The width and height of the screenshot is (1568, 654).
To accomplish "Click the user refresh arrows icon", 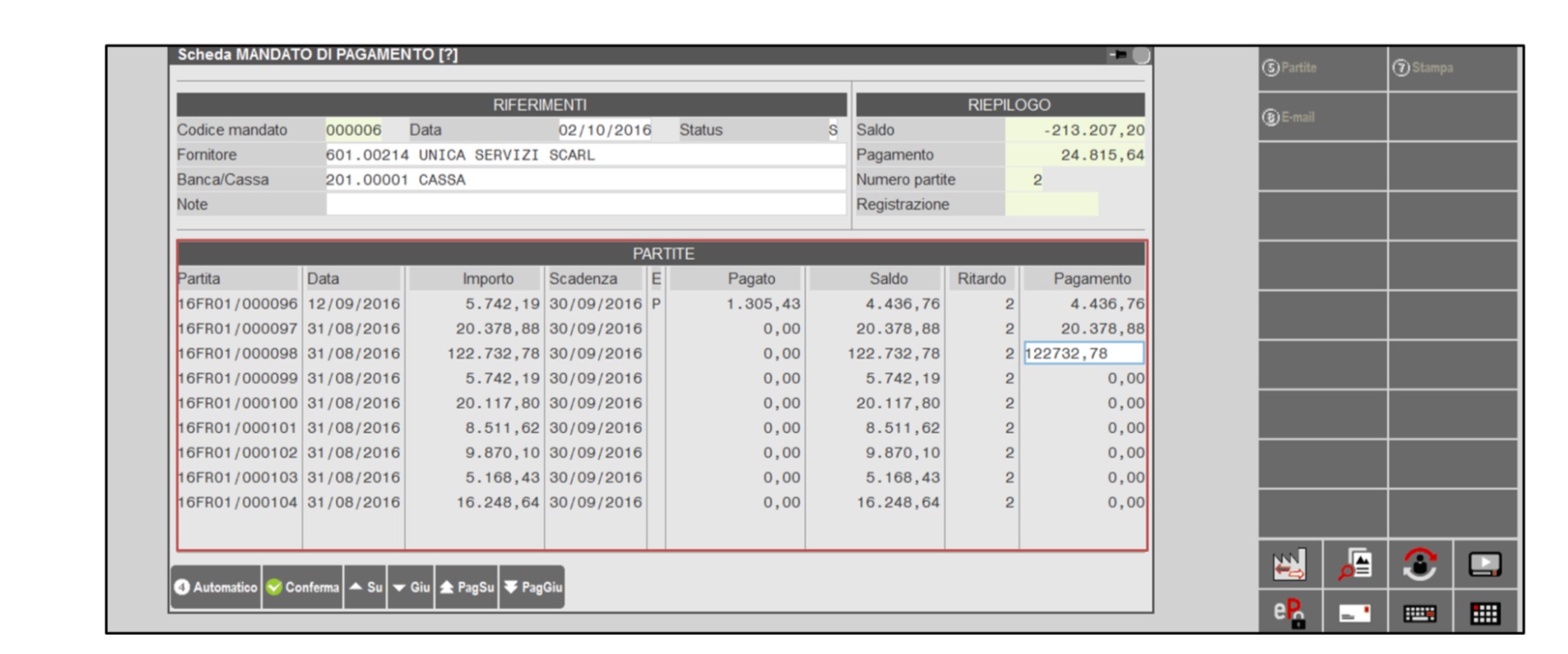I will coord(1420,565).
